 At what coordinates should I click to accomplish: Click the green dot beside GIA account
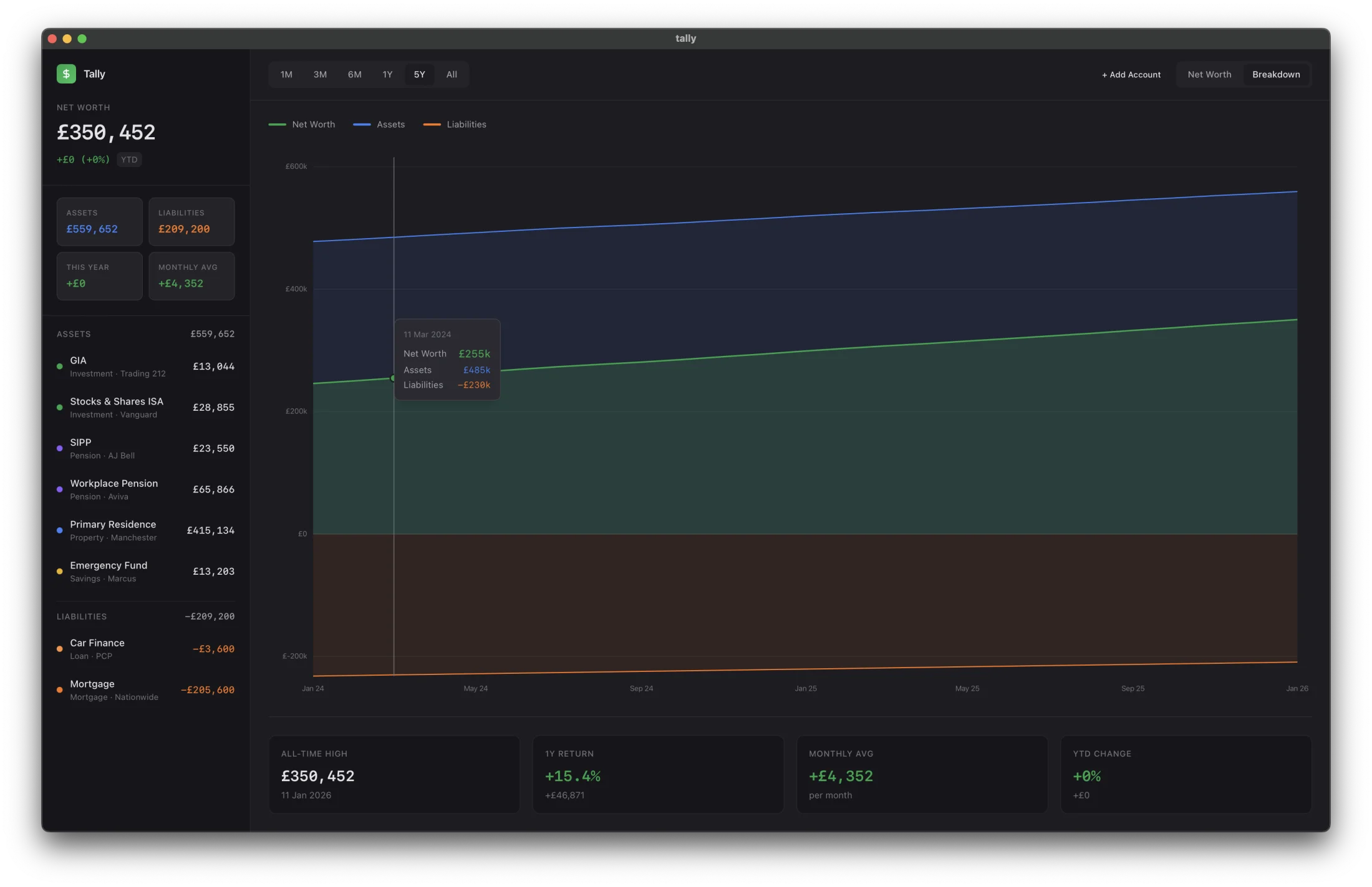[60, 367]
